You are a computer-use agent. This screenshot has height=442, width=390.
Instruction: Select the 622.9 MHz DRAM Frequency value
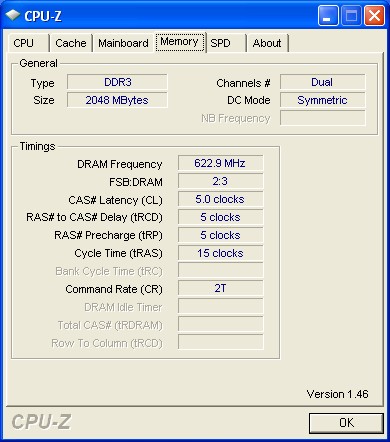[x=220, y=163]
